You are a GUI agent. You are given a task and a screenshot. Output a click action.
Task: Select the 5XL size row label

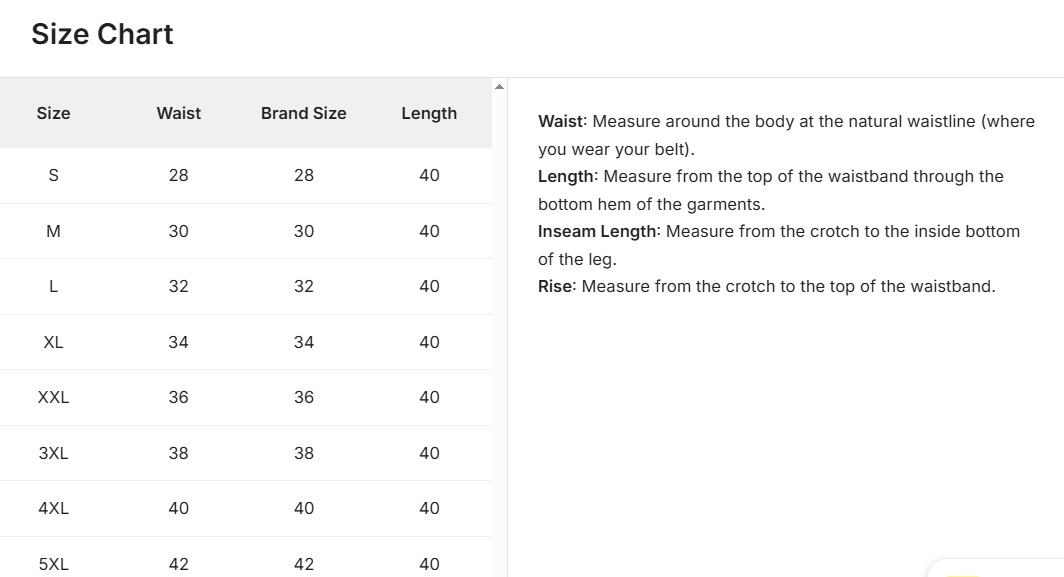53,564
